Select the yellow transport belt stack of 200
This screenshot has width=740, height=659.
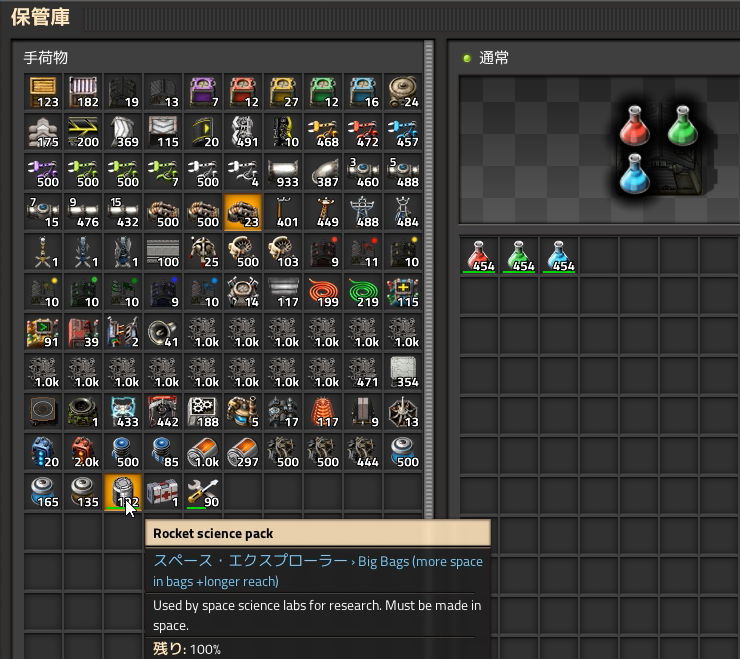click(x=83, y=132)
